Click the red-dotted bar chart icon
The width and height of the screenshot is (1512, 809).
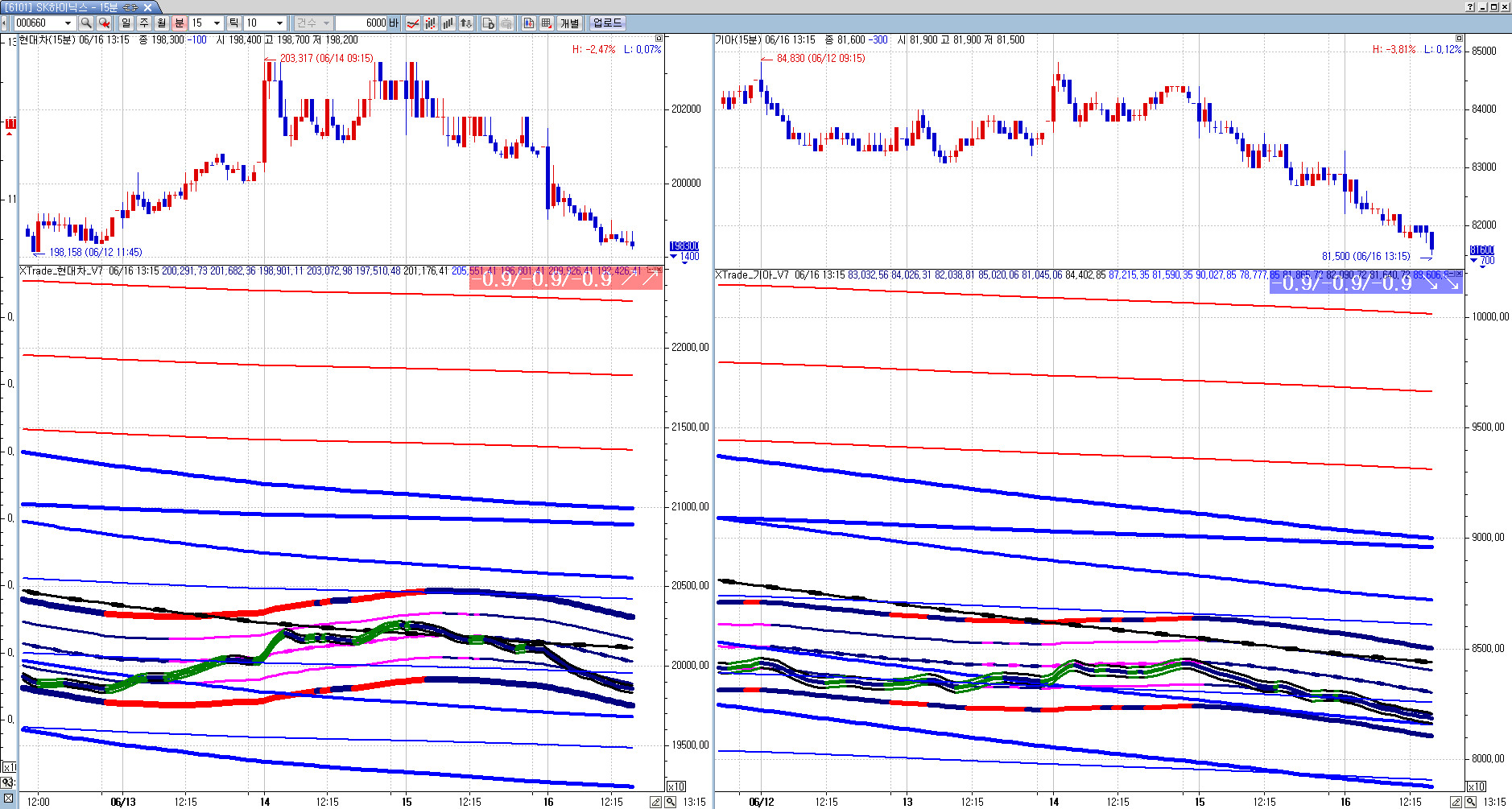click(431, 23)
